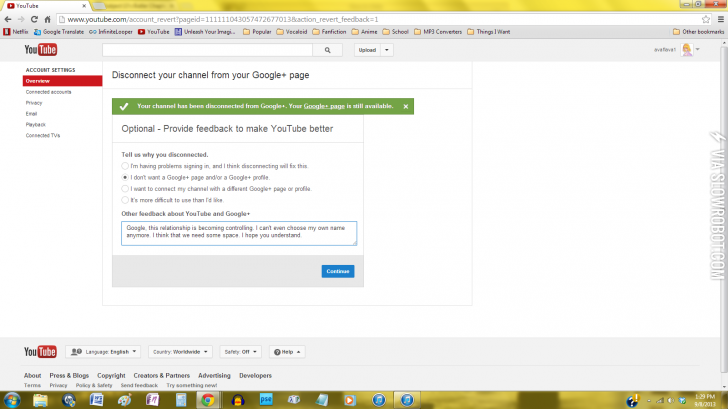Open Email settings in sidebar
Image resolution: width=728 pixels, height=409 pixels.
31,114
